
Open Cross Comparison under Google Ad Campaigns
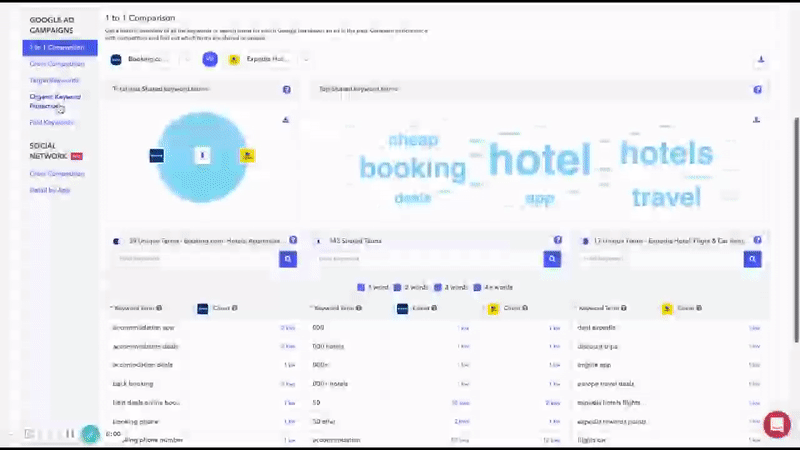pyautogui.click(x=57, y=64)
